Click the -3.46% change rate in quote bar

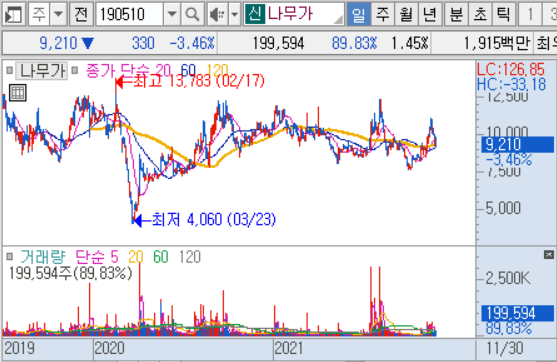(192, 43)
